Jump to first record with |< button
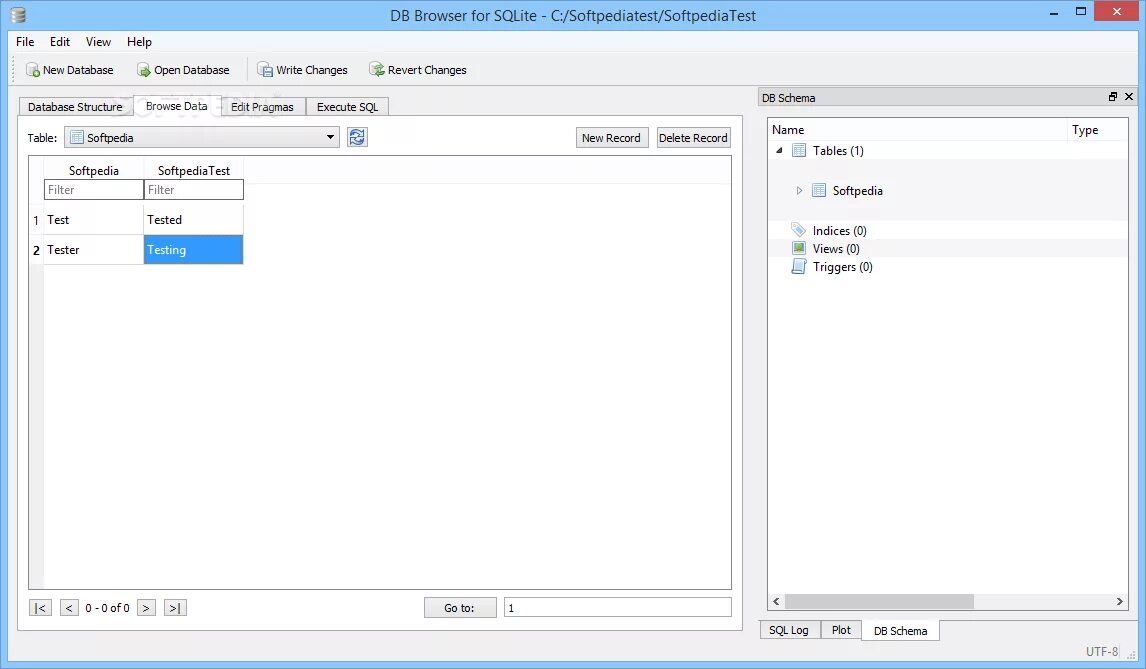Screen dimensions: 1146x669 pyautogui.click(x=40, y=608)
